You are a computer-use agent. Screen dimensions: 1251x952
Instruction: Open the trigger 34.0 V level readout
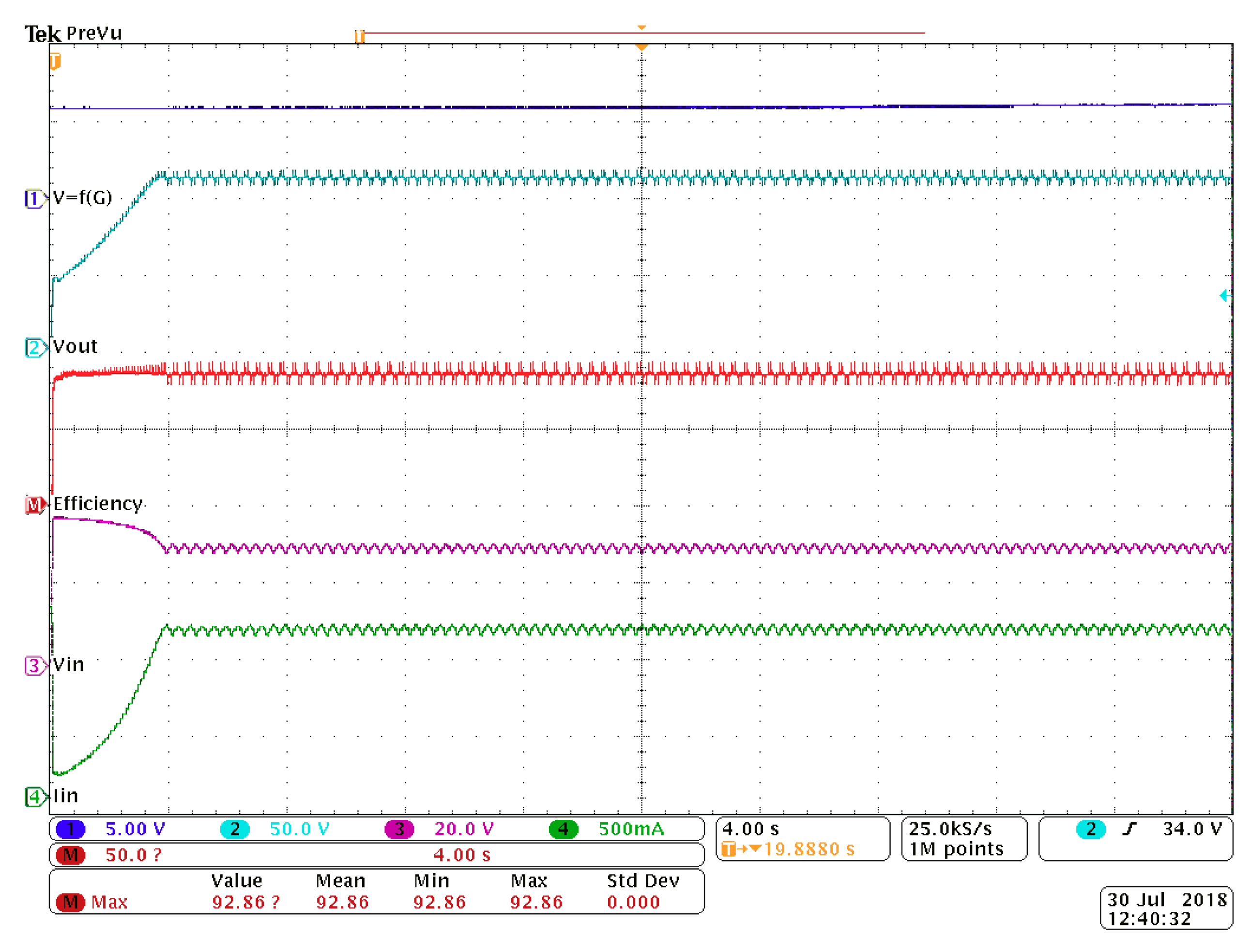[1191, 829]
